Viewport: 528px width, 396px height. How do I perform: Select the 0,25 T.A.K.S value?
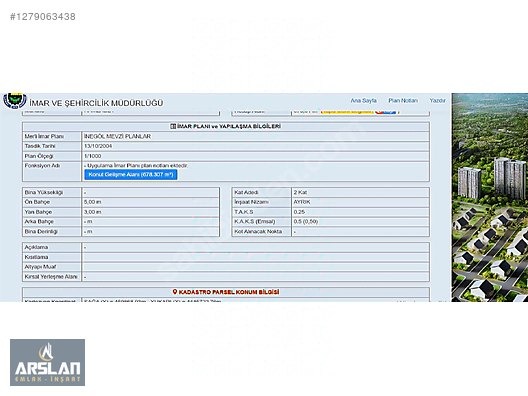click(x=299, y=212)
